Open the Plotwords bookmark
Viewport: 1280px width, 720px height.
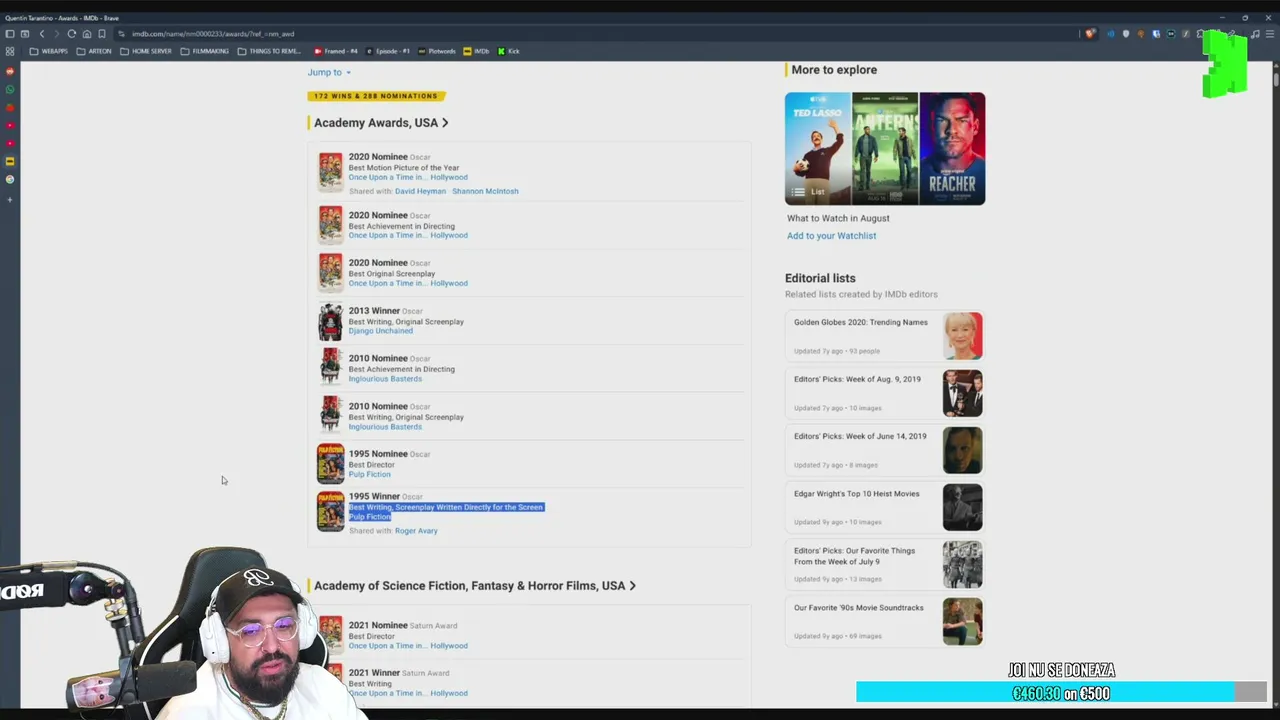437,51
